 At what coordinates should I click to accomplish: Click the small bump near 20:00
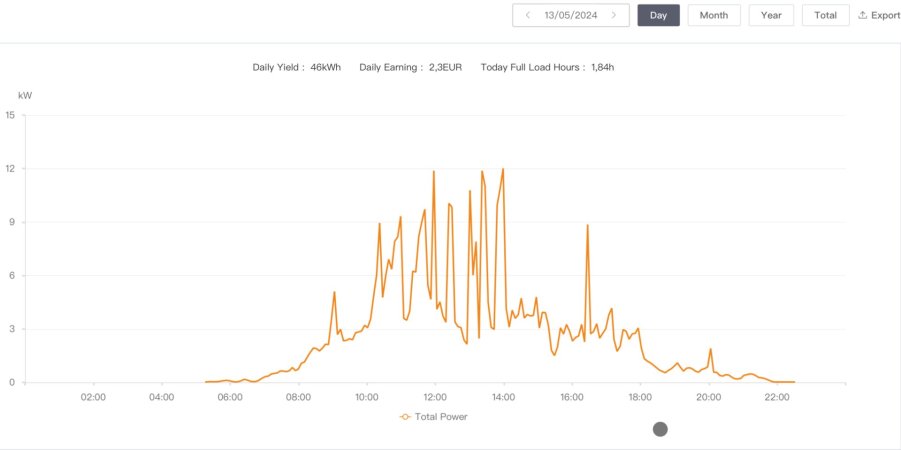tap(711, 349)
